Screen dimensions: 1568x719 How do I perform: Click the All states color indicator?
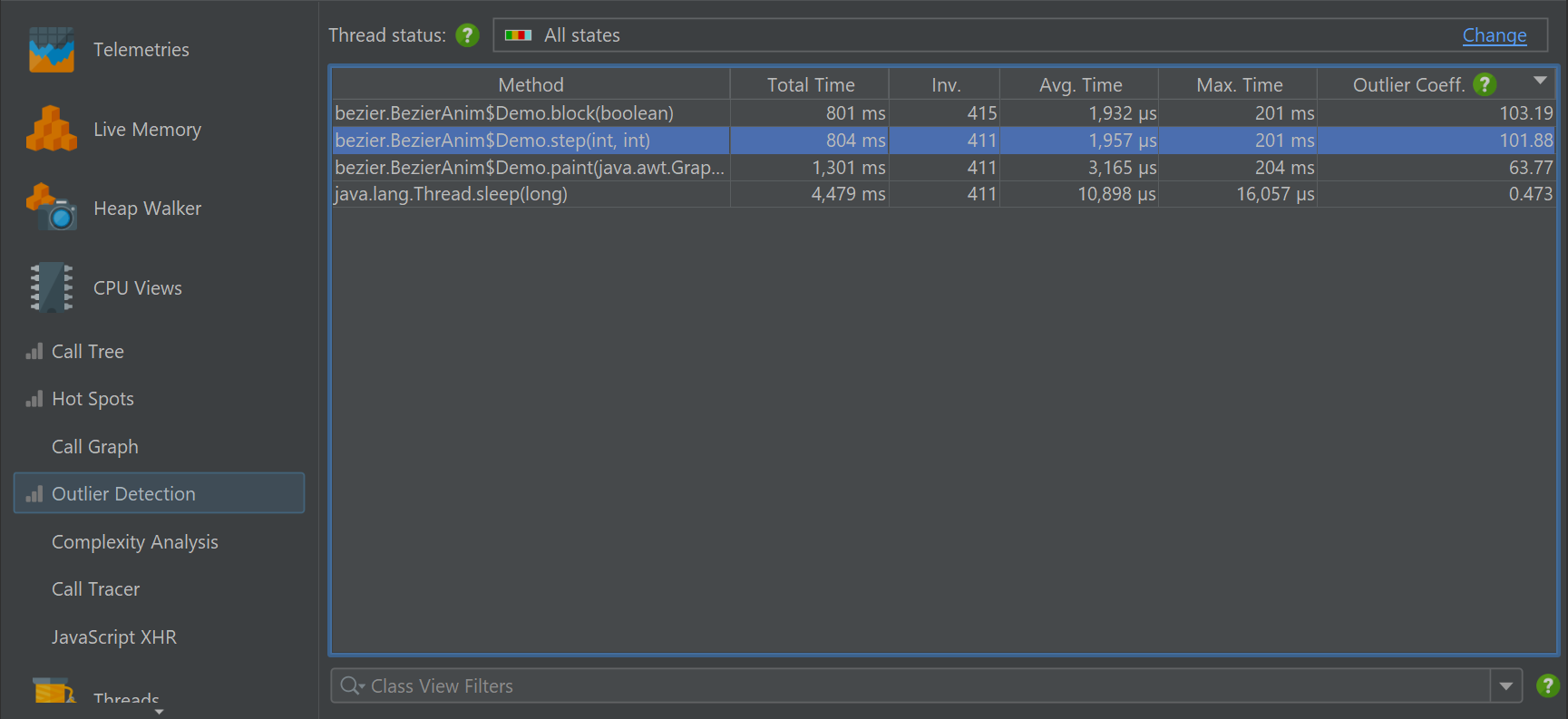click(518, 35)
